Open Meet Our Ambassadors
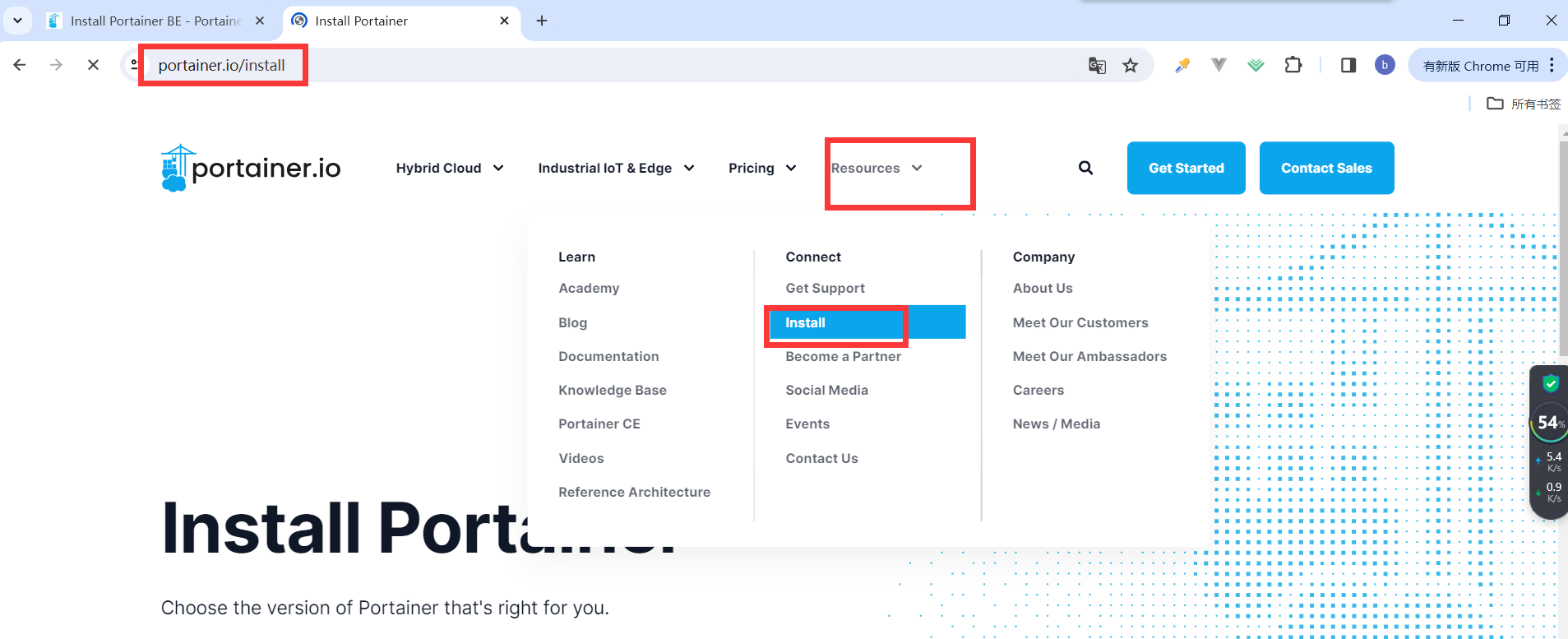 tap(1089, 356)
